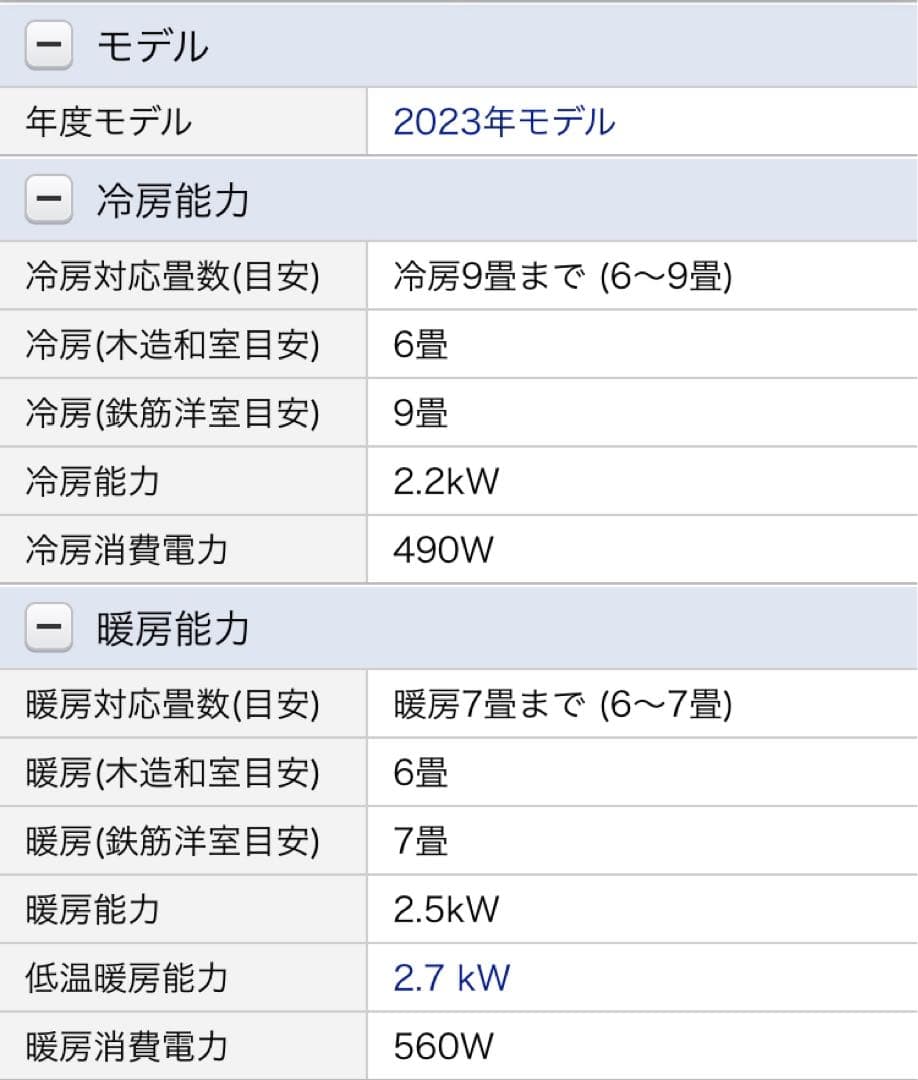Viewport: 918px width, 1080px height.
Task: Click the 490W cooling power value
Action: (443, 550)
